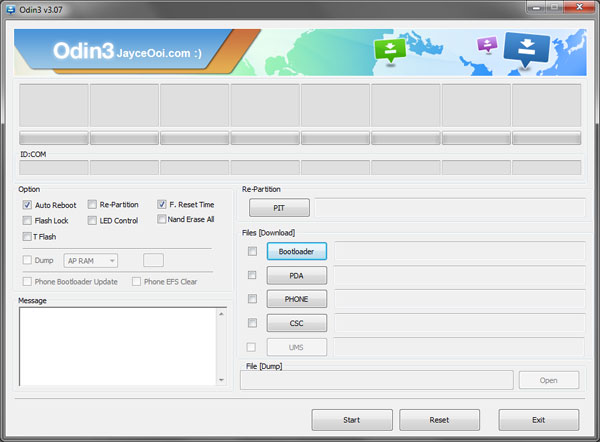Click the small field next to AP RAM
The image size is (600, 442).
coord(153,260)
